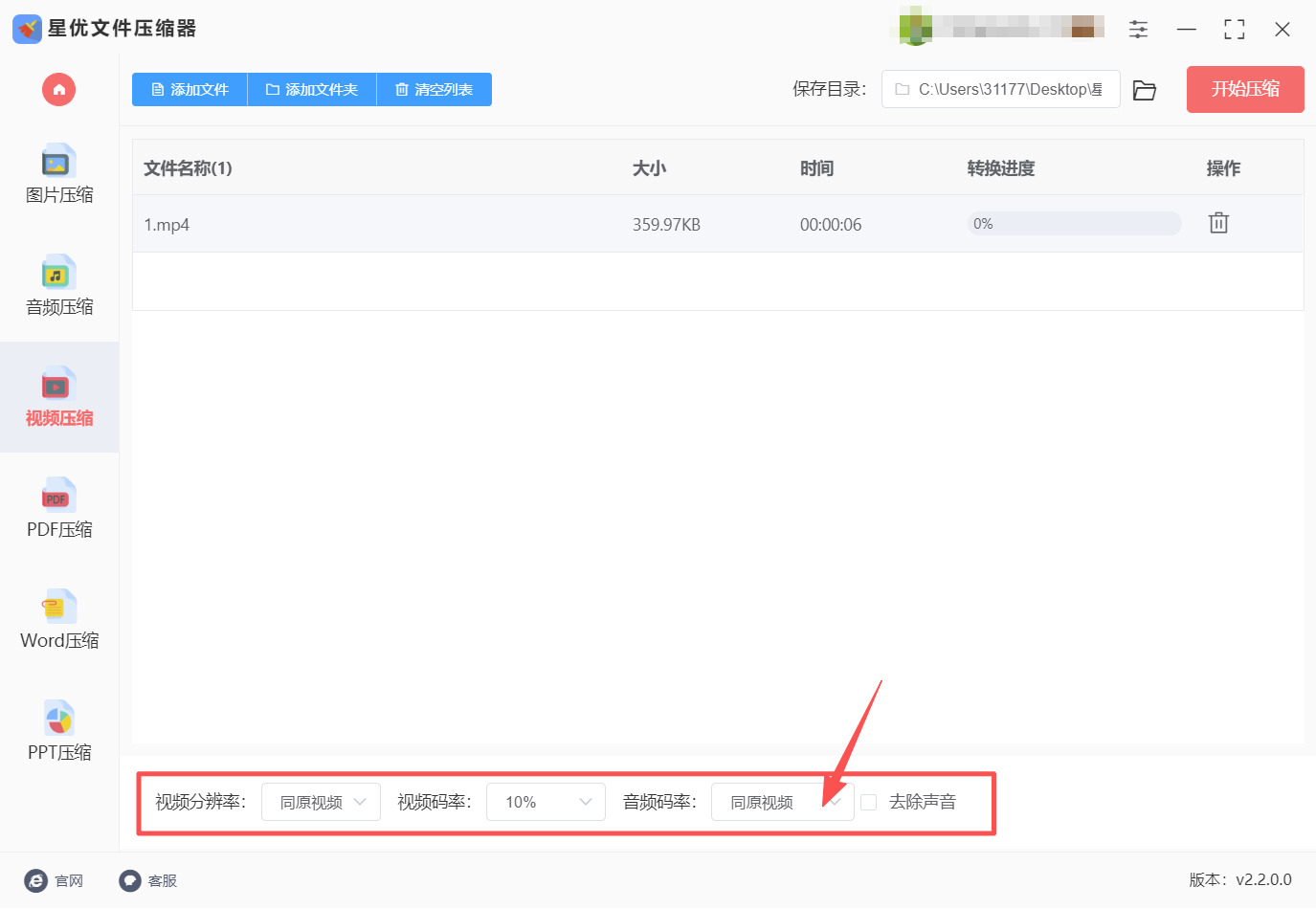Click the save directory path field
This screenshot has width=1316, height=909.
click(x=1000, y=89)
